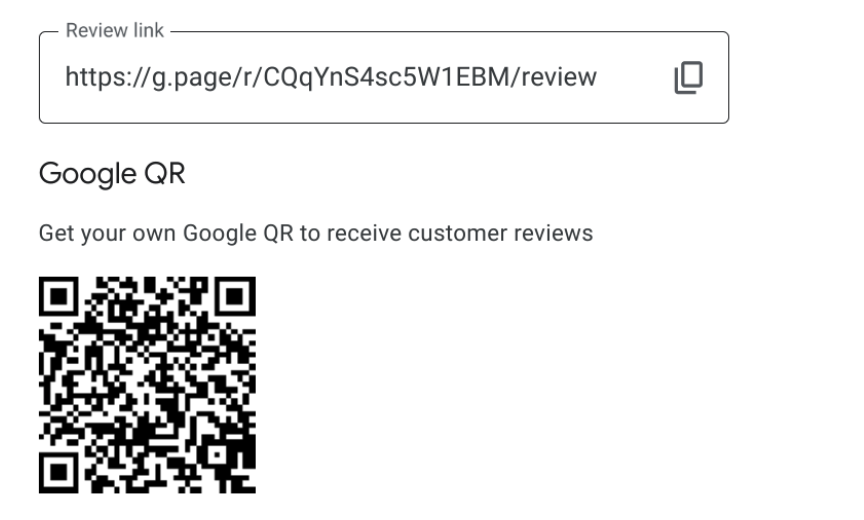Click the small alignment square in QR code
Viewport: 864px width, 520px height.
pos(217,455)
